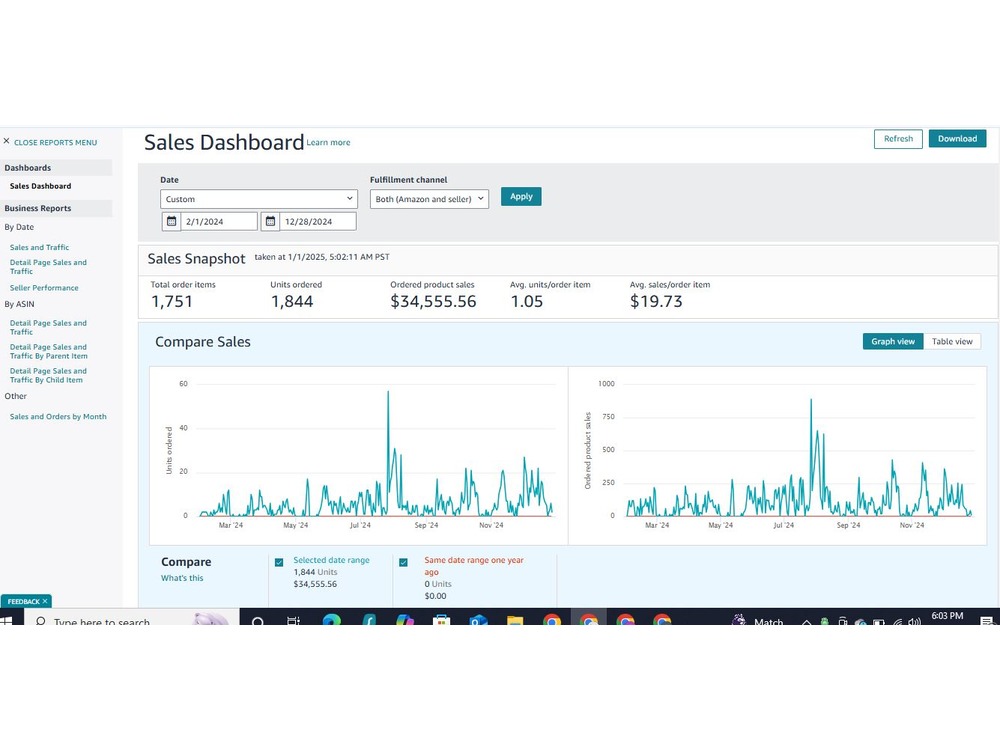Click the Units ordered value 1,844
Viewport: 1000px width, 750px height.
coord(292,301)
